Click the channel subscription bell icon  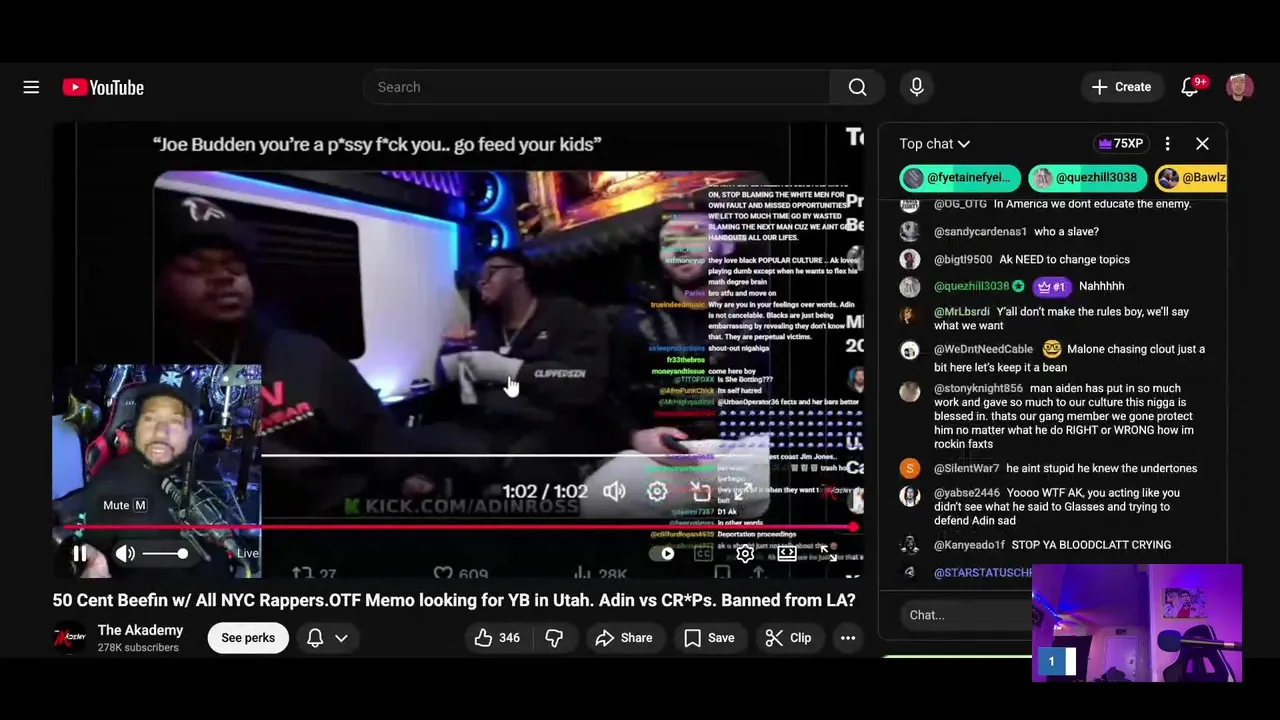click(315, 638)
